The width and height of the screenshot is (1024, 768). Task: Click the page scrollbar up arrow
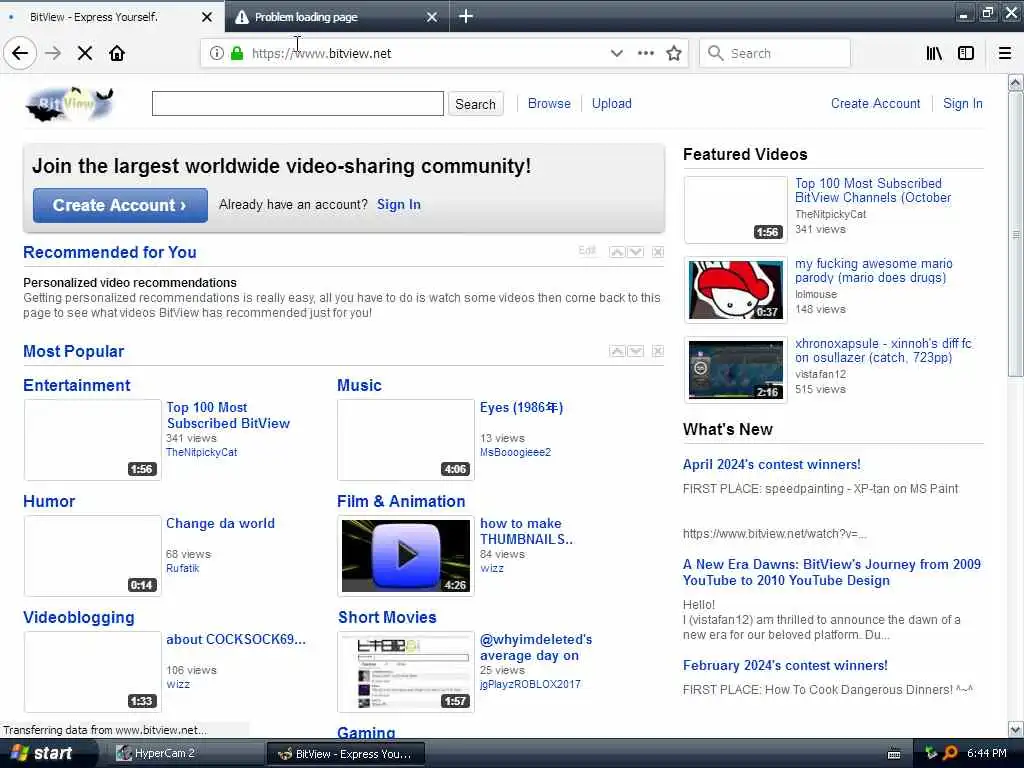(x=1016, y=83)
